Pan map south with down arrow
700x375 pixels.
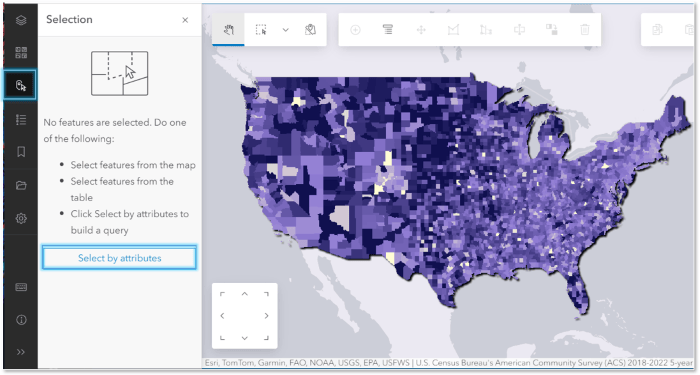[x=244, y=338]
